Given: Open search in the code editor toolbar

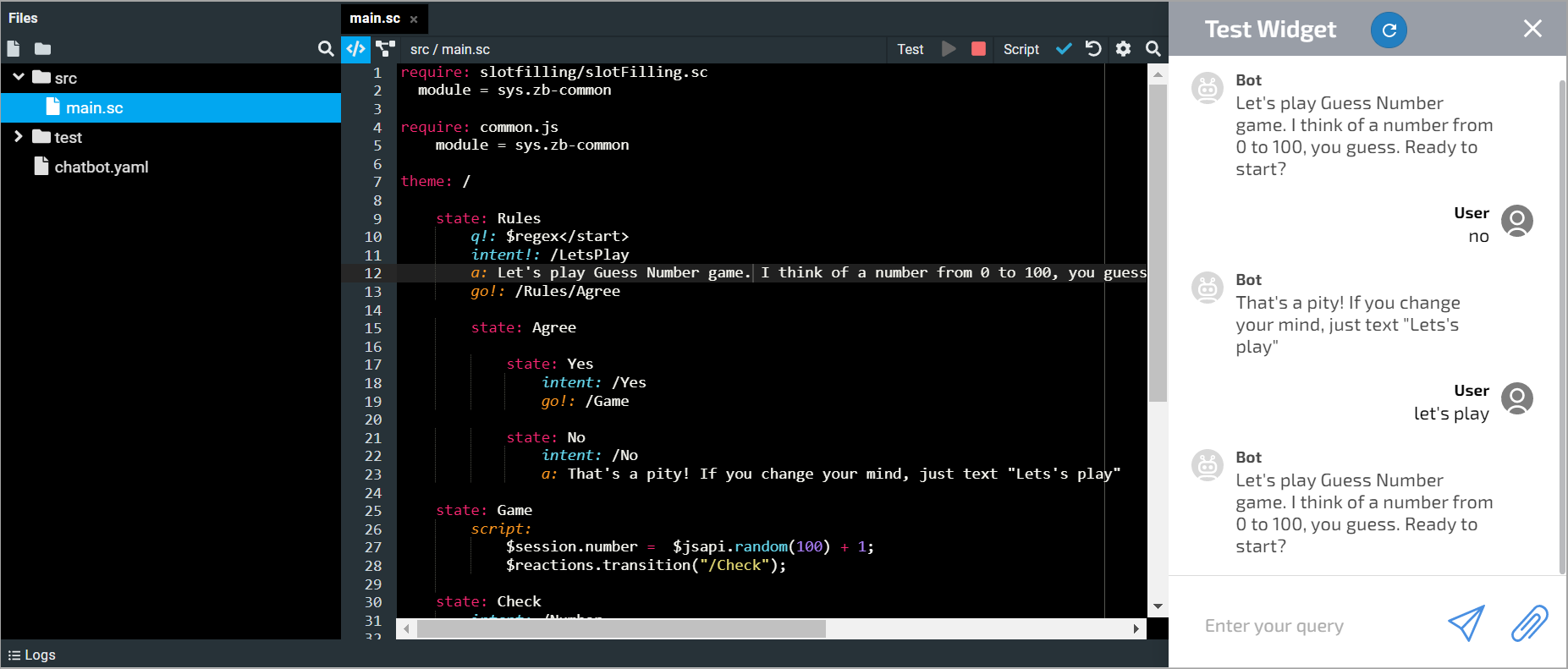Looking at the screenshot, I should point(1153,49).
